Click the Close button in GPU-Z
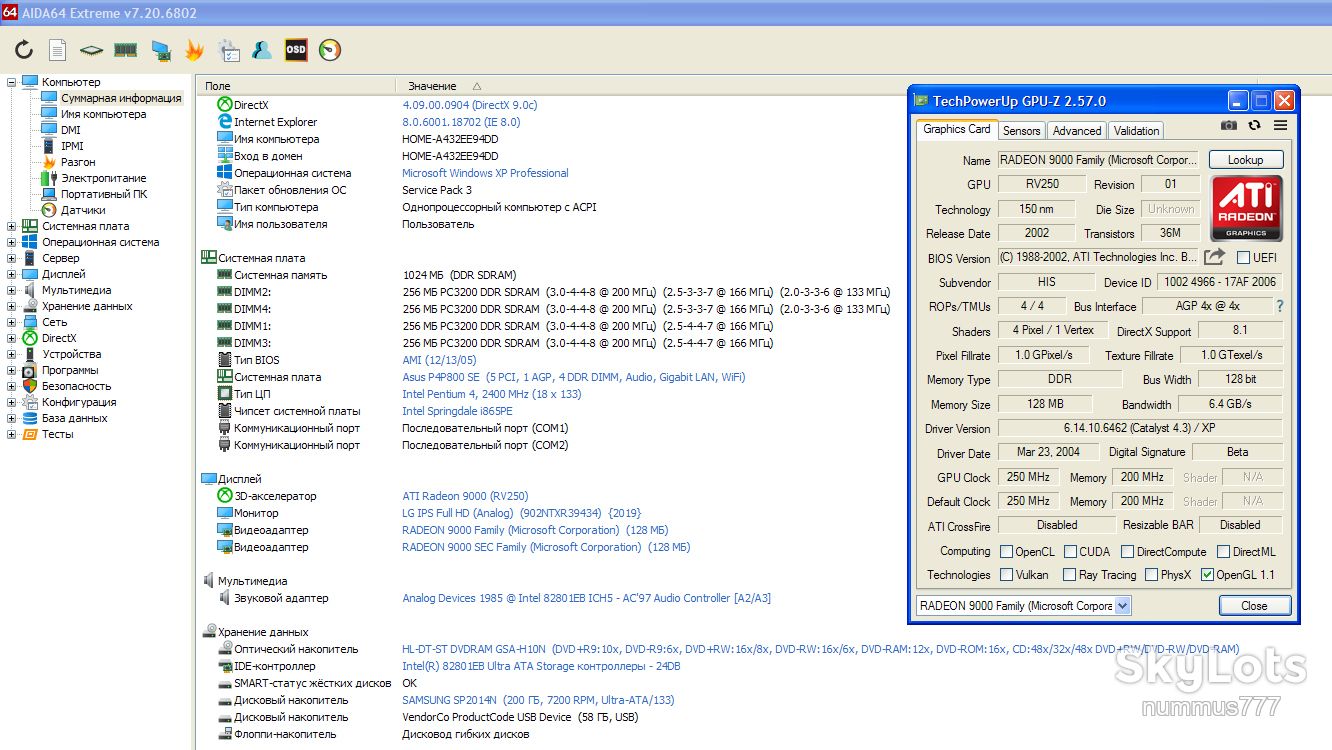The image size is (1332, 750). tap(1254, 605)
